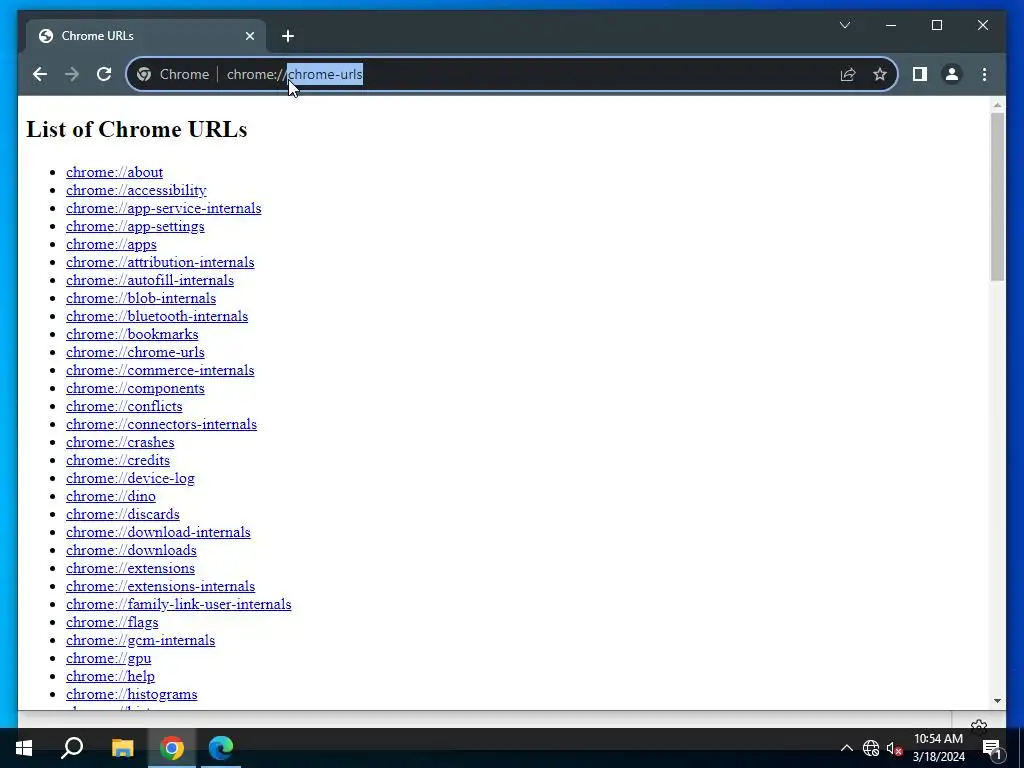The image size is (1024, 768).
Task: Open chrome://credits link
Action: click(x=118, y=460)
